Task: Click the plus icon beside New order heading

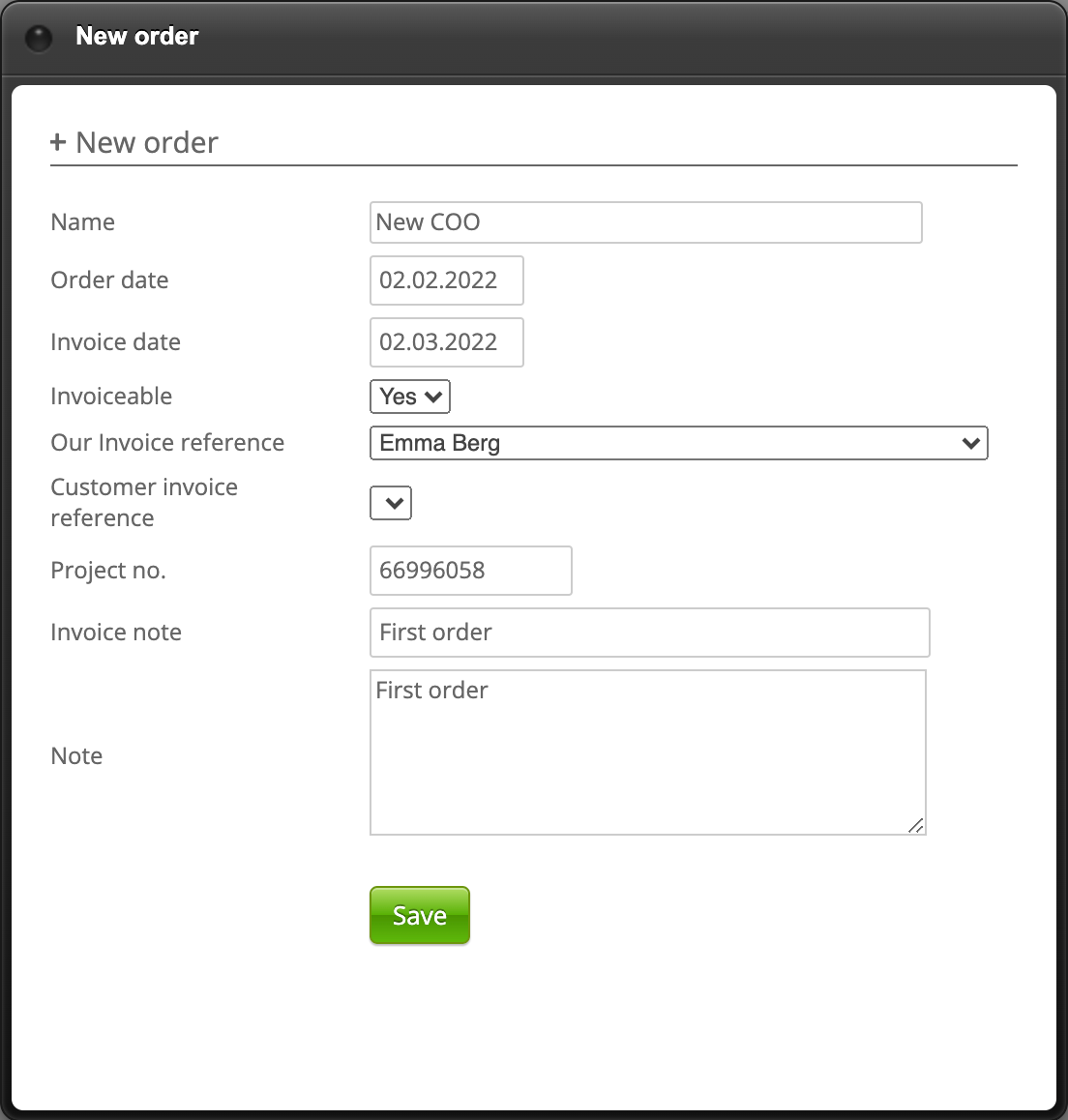Action: (58, 142)
